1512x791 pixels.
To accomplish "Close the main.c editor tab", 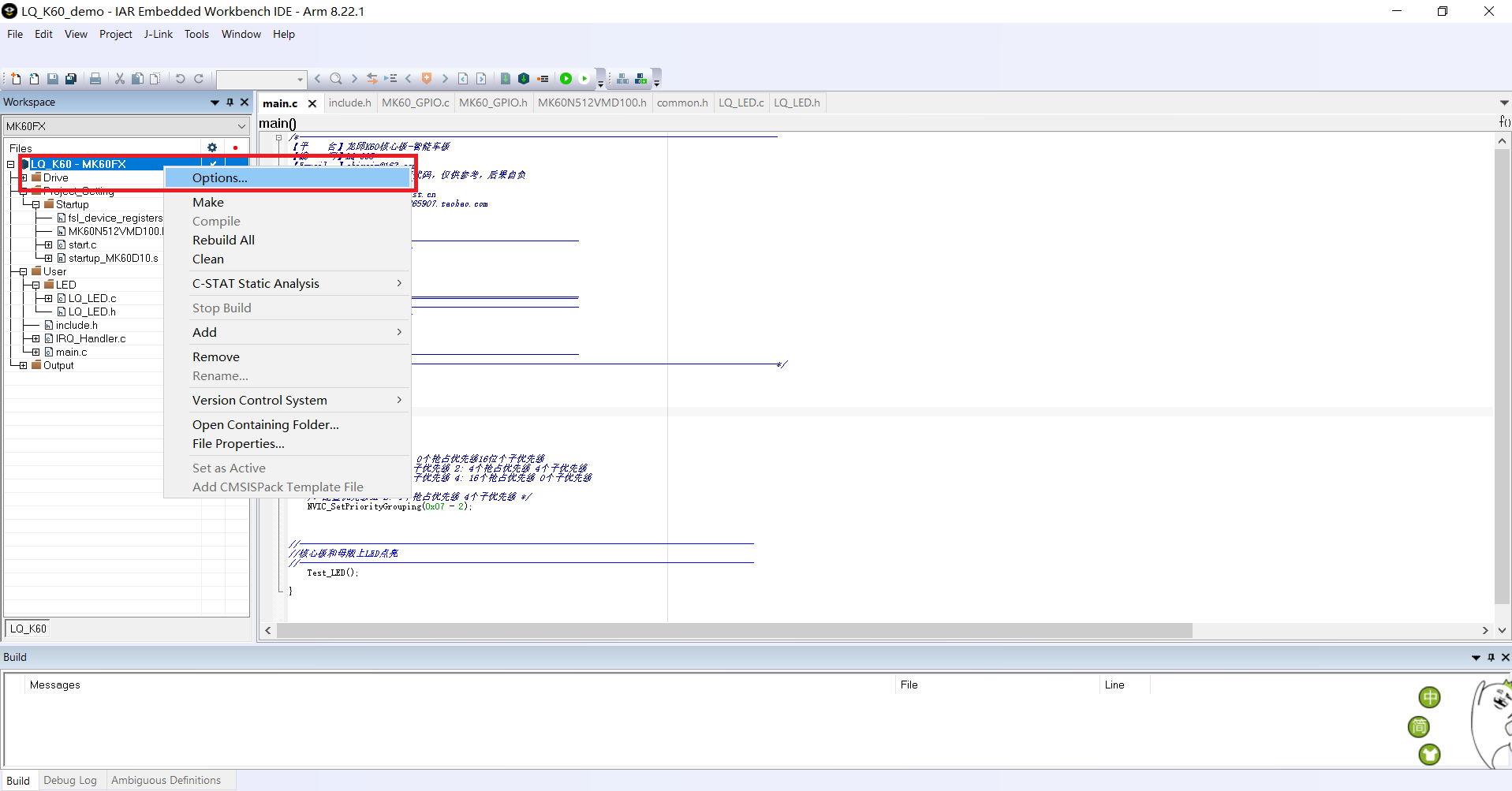I will click(312, 103).
